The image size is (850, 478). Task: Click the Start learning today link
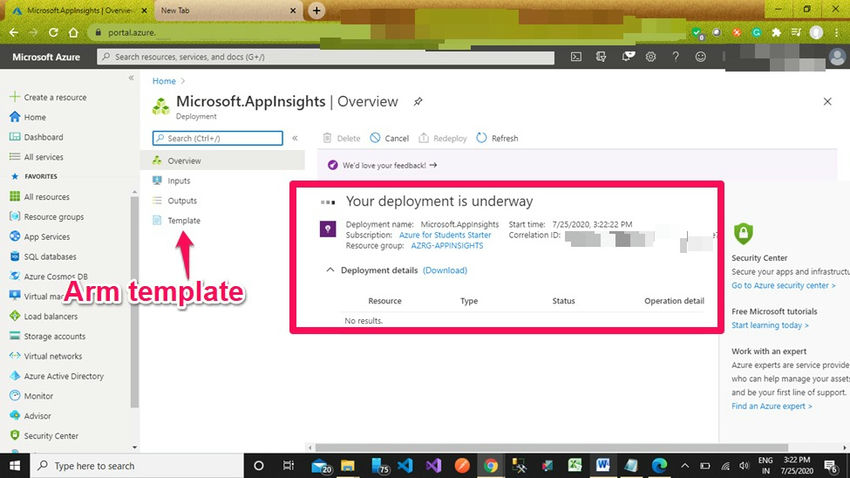pyautogui.click(x=770, y=325)
